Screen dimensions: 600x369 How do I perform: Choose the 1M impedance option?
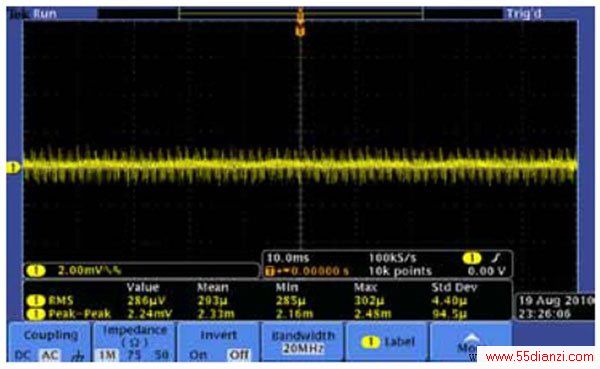coord(107,355)
